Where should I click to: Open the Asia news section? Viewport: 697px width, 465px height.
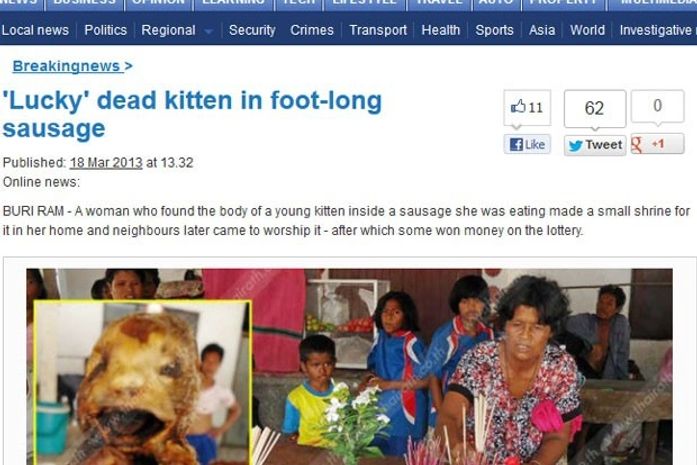point(542,30)
